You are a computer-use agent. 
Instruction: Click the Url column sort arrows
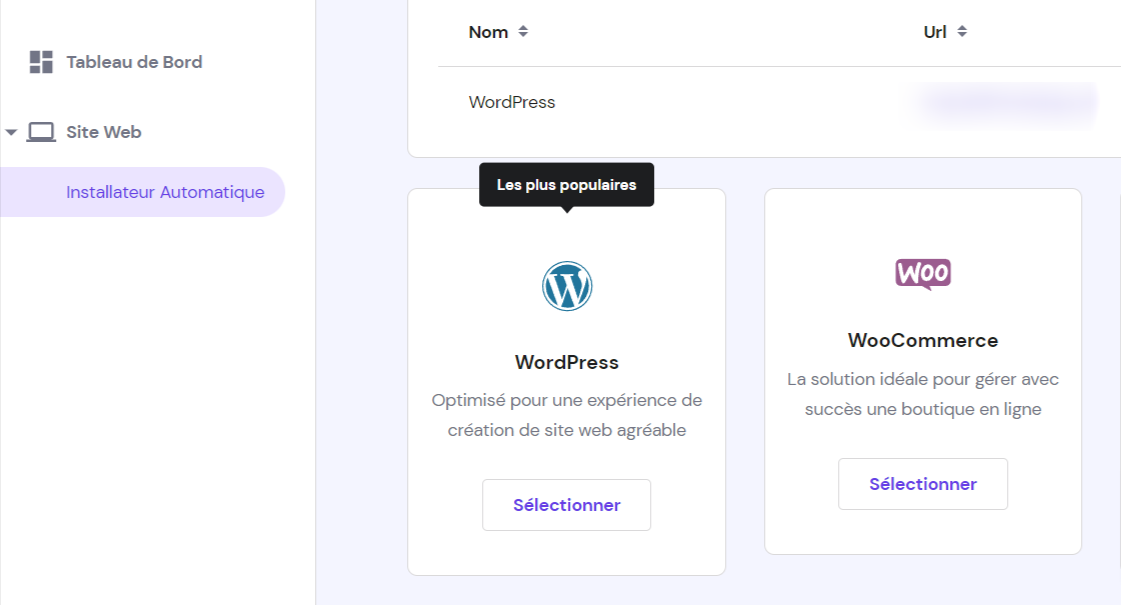coord(963,31)
